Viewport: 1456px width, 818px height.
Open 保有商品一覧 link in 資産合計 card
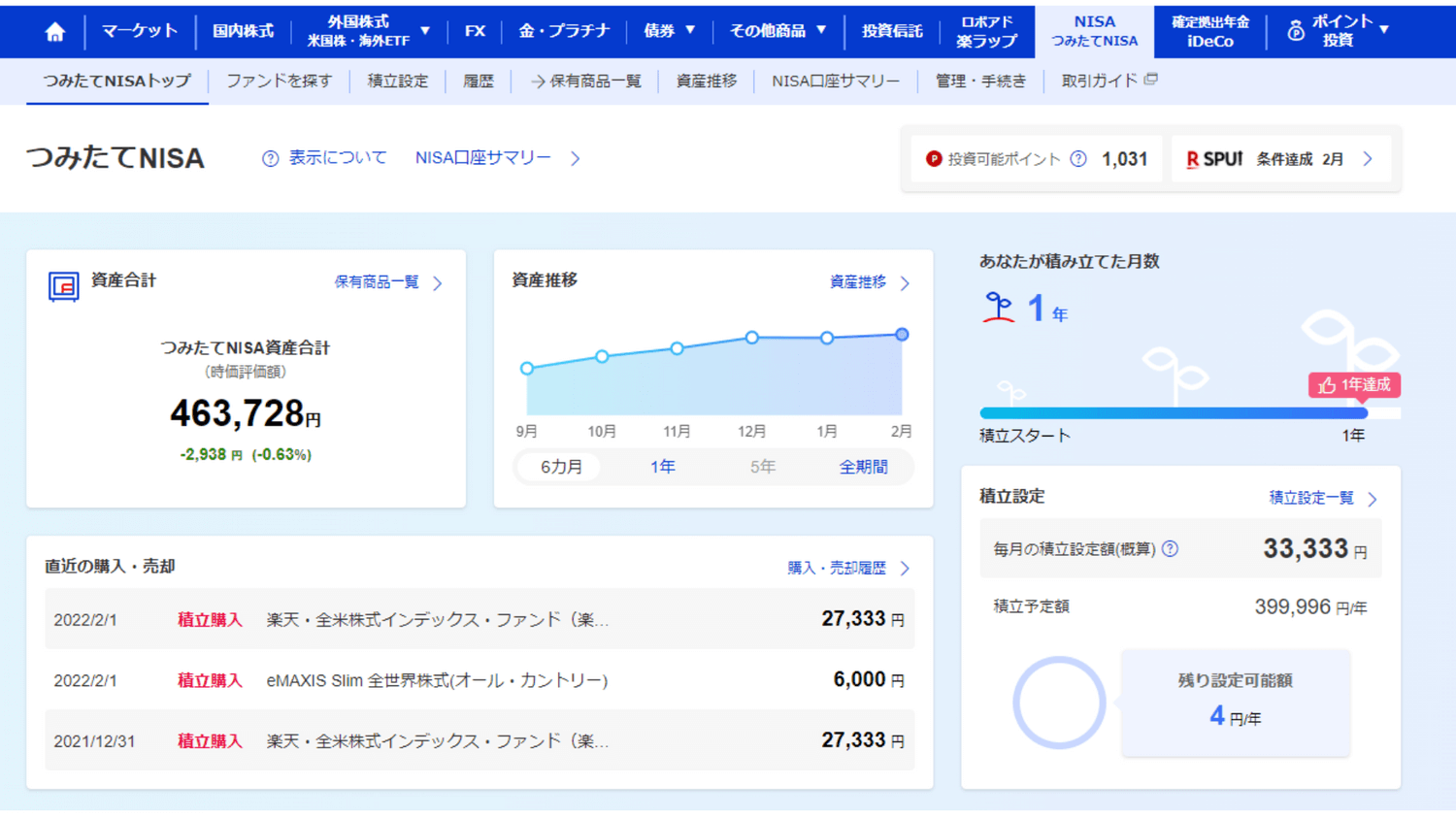coord(377,282)
